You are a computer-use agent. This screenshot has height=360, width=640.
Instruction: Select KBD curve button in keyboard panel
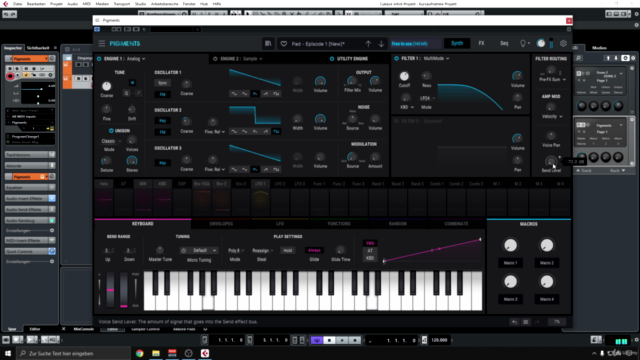tap(370, 258)
